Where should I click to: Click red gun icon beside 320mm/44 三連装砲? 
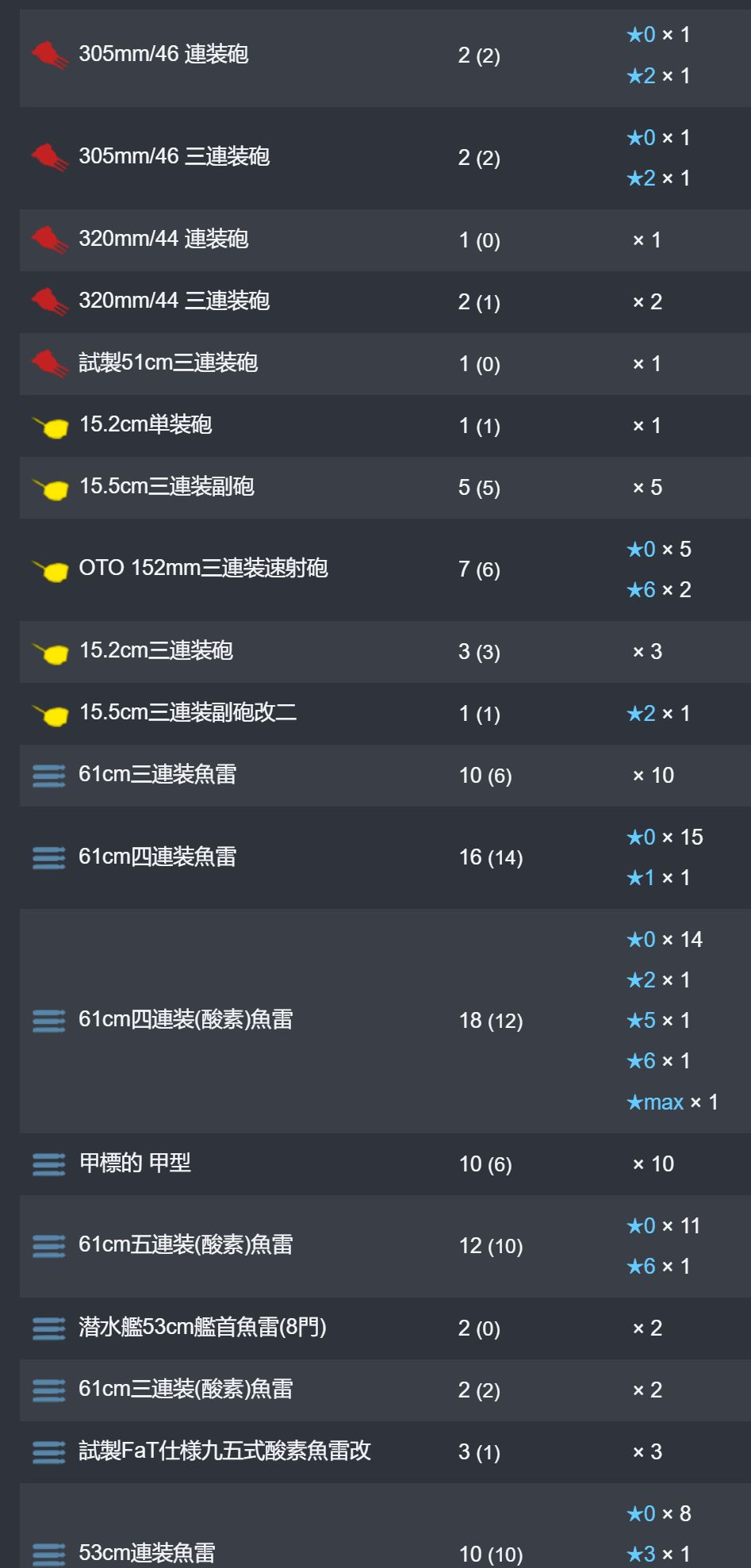[x=50, y=302]
